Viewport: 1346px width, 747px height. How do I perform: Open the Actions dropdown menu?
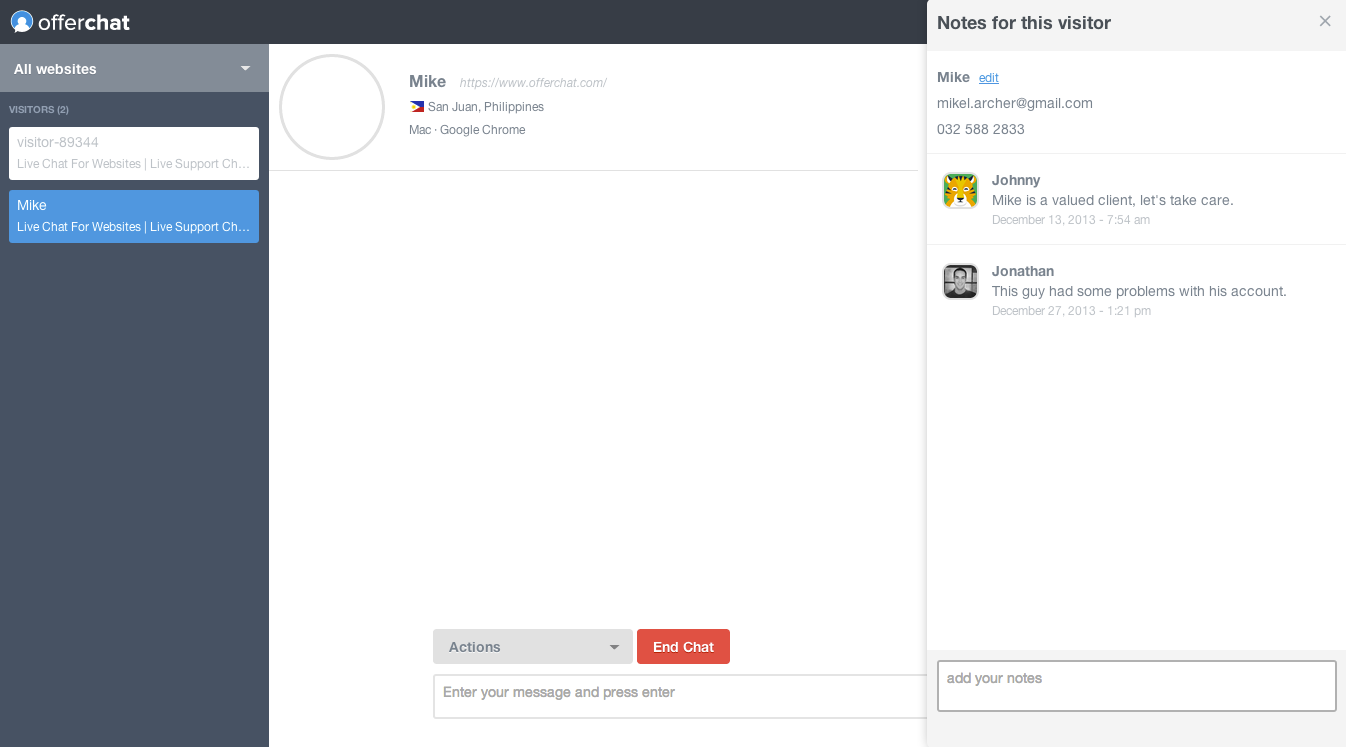tap(532, 647)
